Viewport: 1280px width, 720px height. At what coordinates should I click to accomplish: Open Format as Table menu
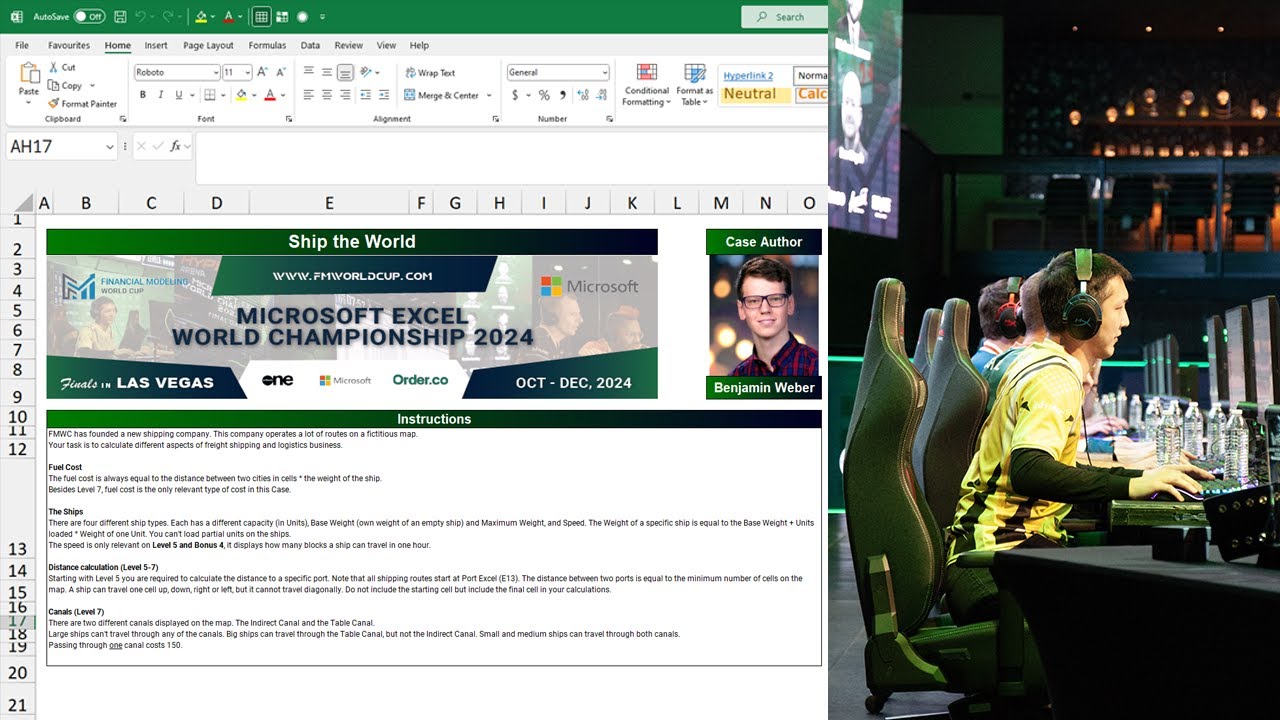694,85
